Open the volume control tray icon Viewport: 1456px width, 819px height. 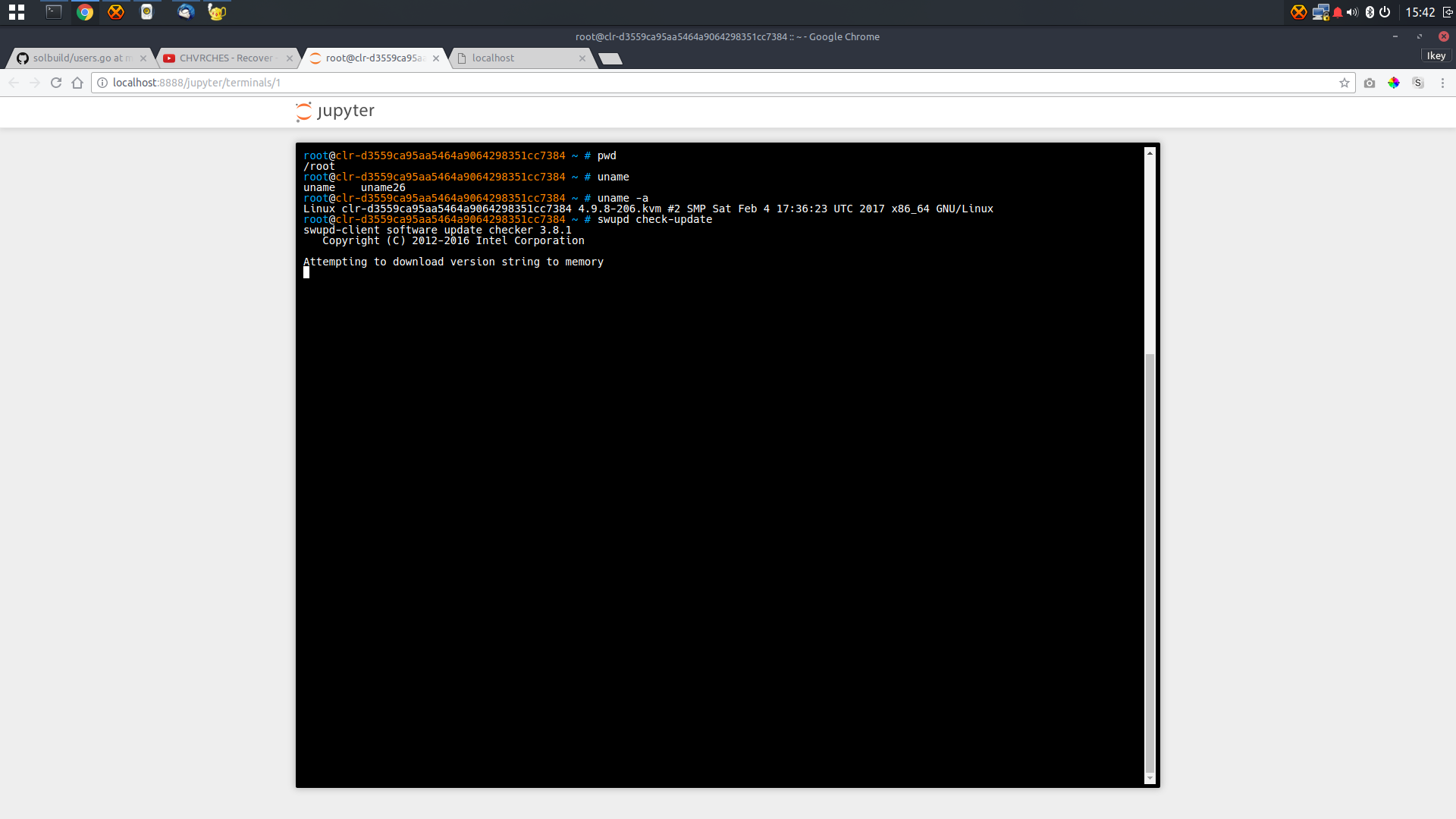1352,12
